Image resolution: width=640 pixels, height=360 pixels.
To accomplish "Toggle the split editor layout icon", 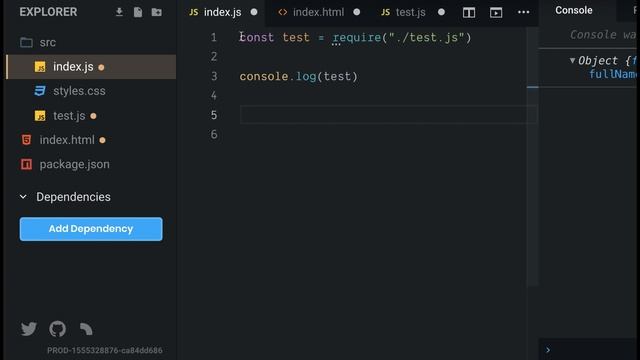I will 469,13.
